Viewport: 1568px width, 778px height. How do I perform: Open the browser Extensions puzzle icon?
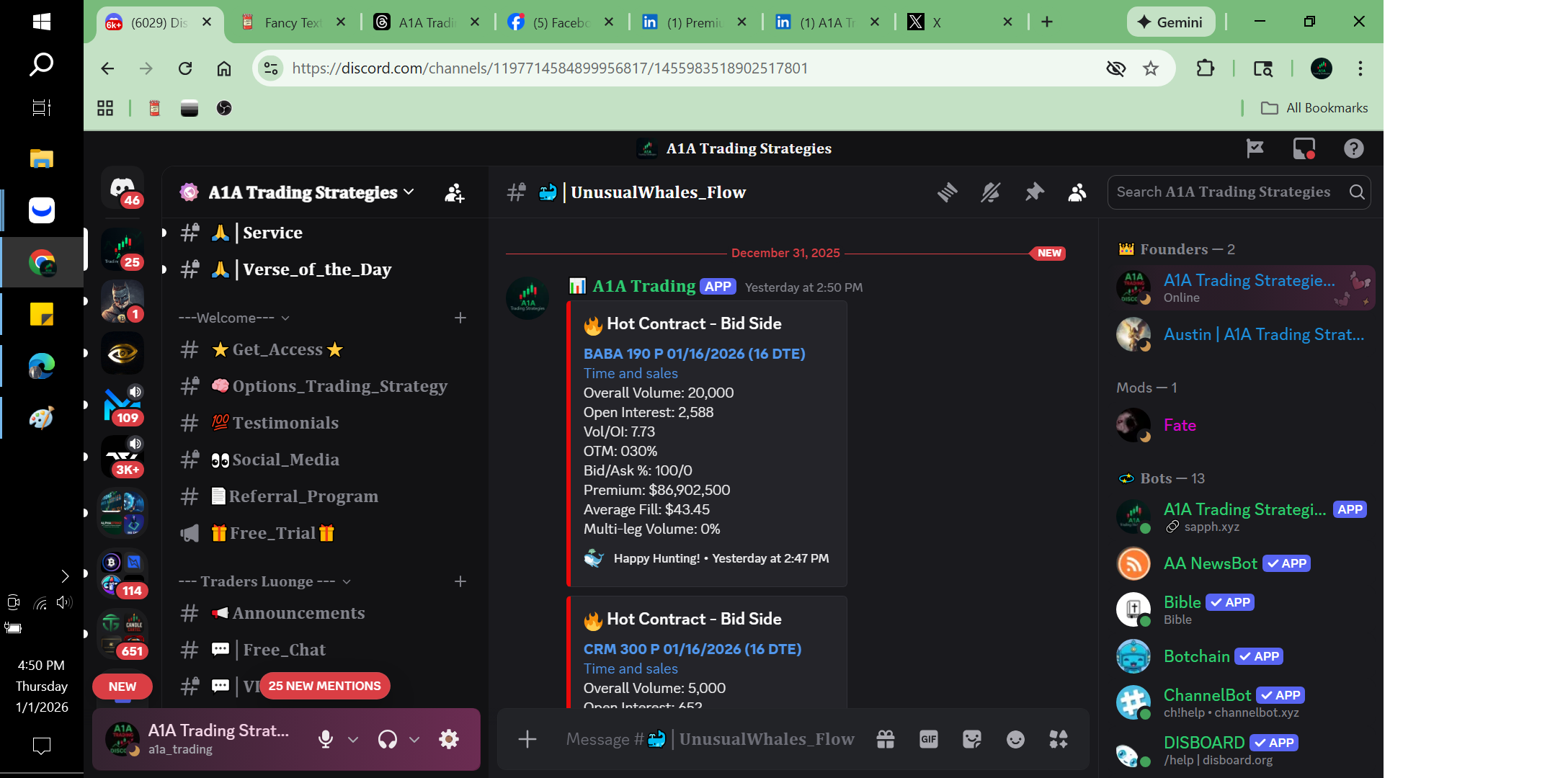pyautogui.click(x=1205, y=68)
